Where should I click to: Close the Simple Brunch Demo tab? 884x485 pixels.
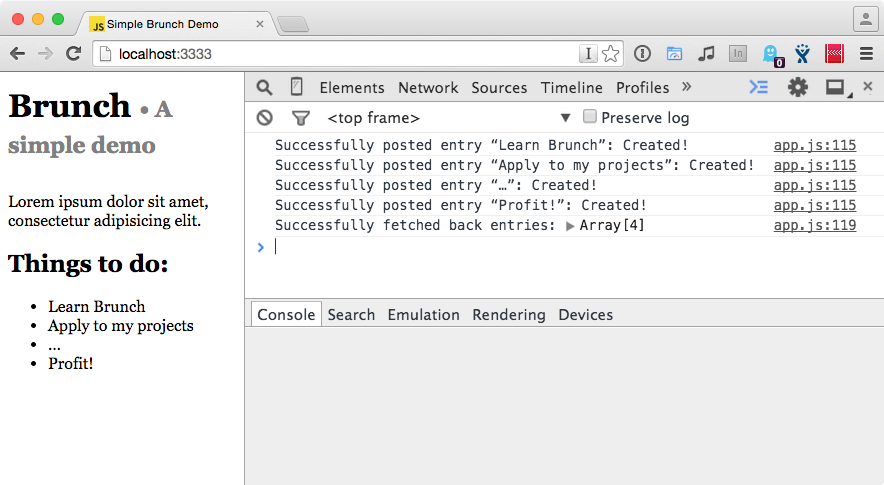[260, 24]
